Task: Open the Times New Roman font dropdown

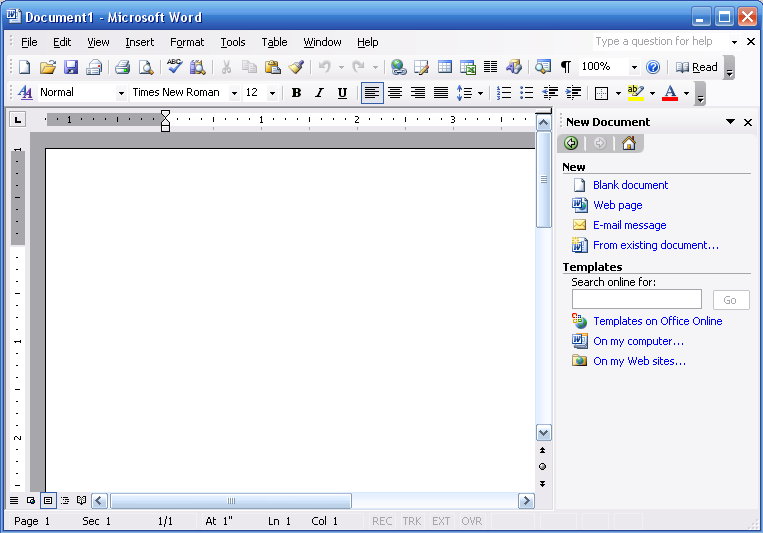Action: tap(234, 93)
